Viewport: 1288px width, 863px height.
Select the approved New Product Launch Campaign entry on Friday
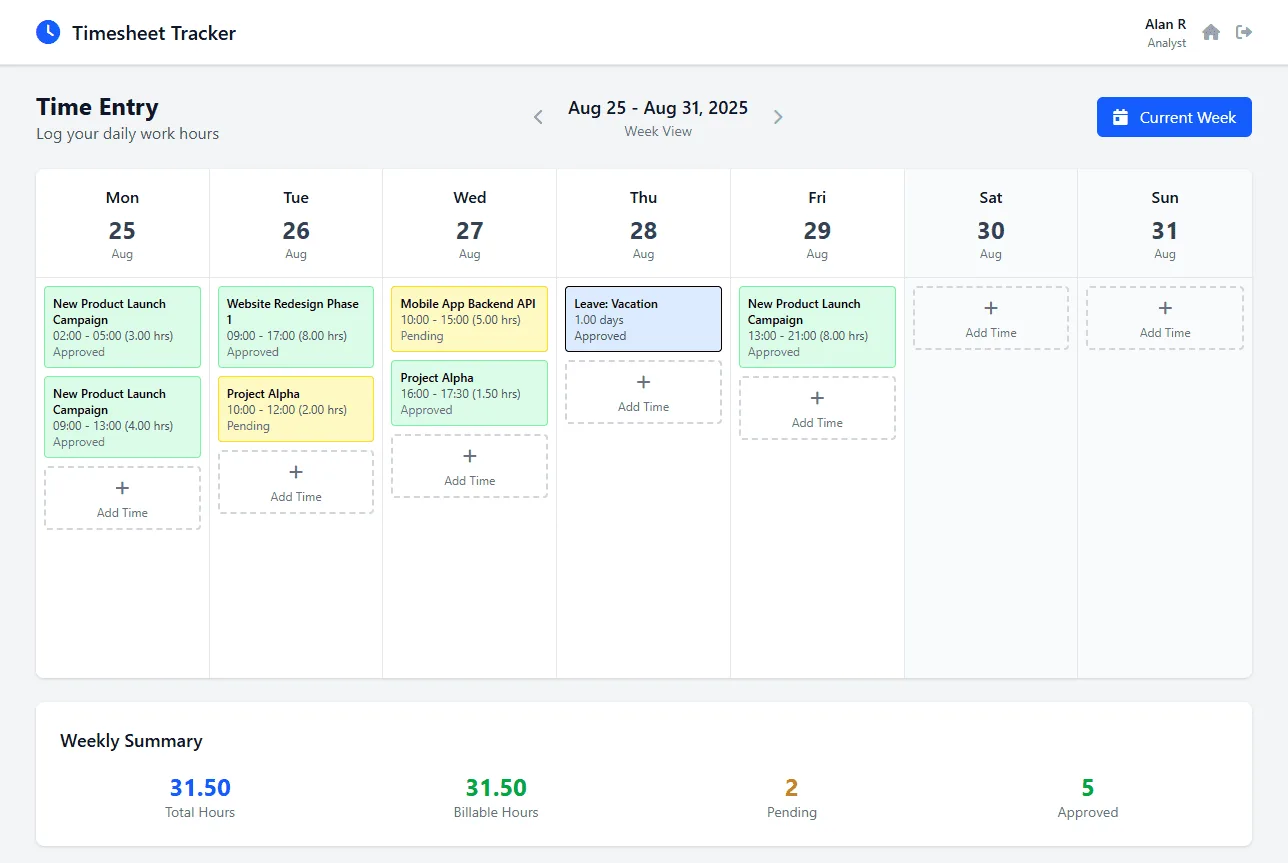pyautogui.click(x=817, y=327)
